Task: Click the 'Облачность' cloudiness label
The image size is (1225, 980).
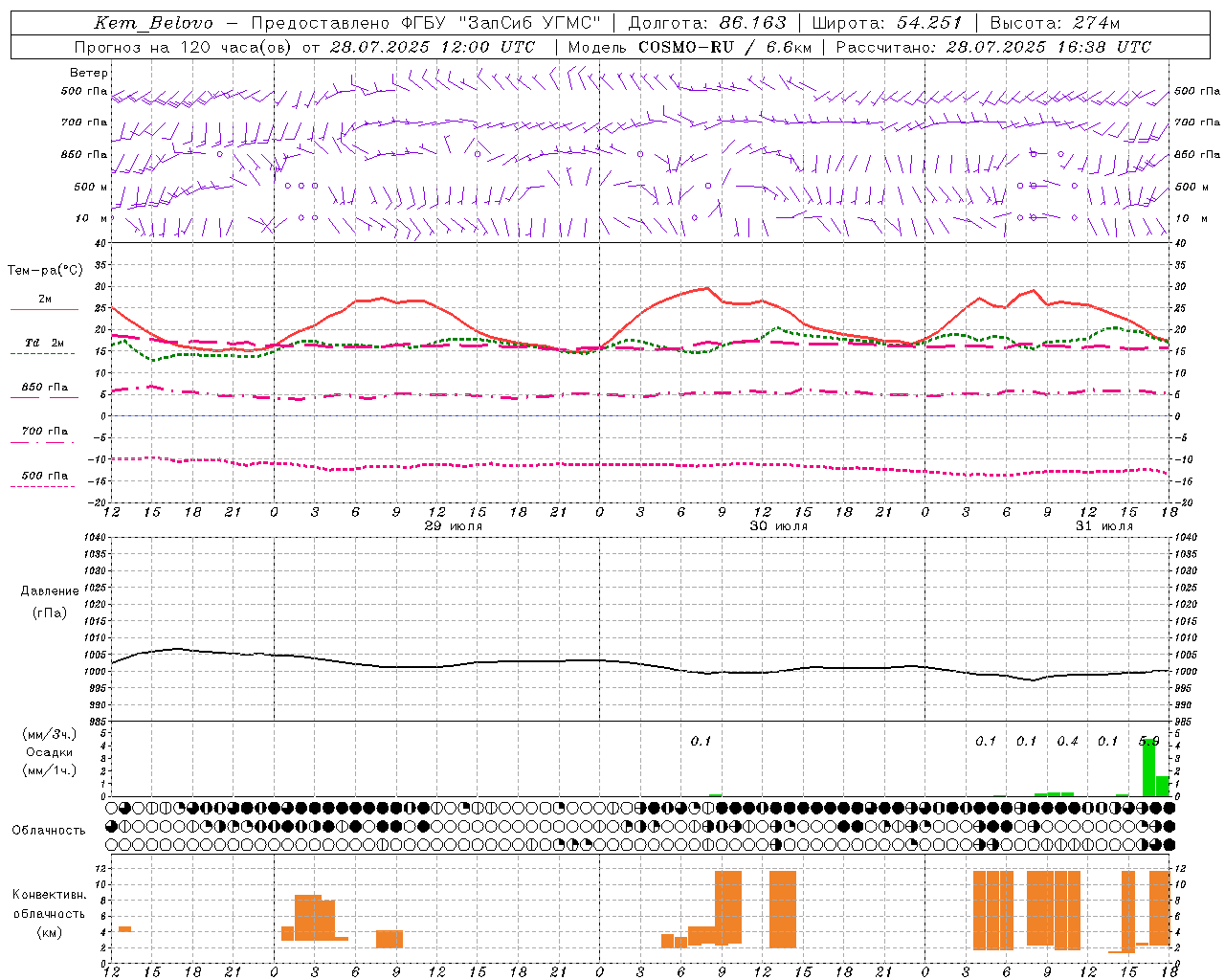Action: (x=49, y=831)
